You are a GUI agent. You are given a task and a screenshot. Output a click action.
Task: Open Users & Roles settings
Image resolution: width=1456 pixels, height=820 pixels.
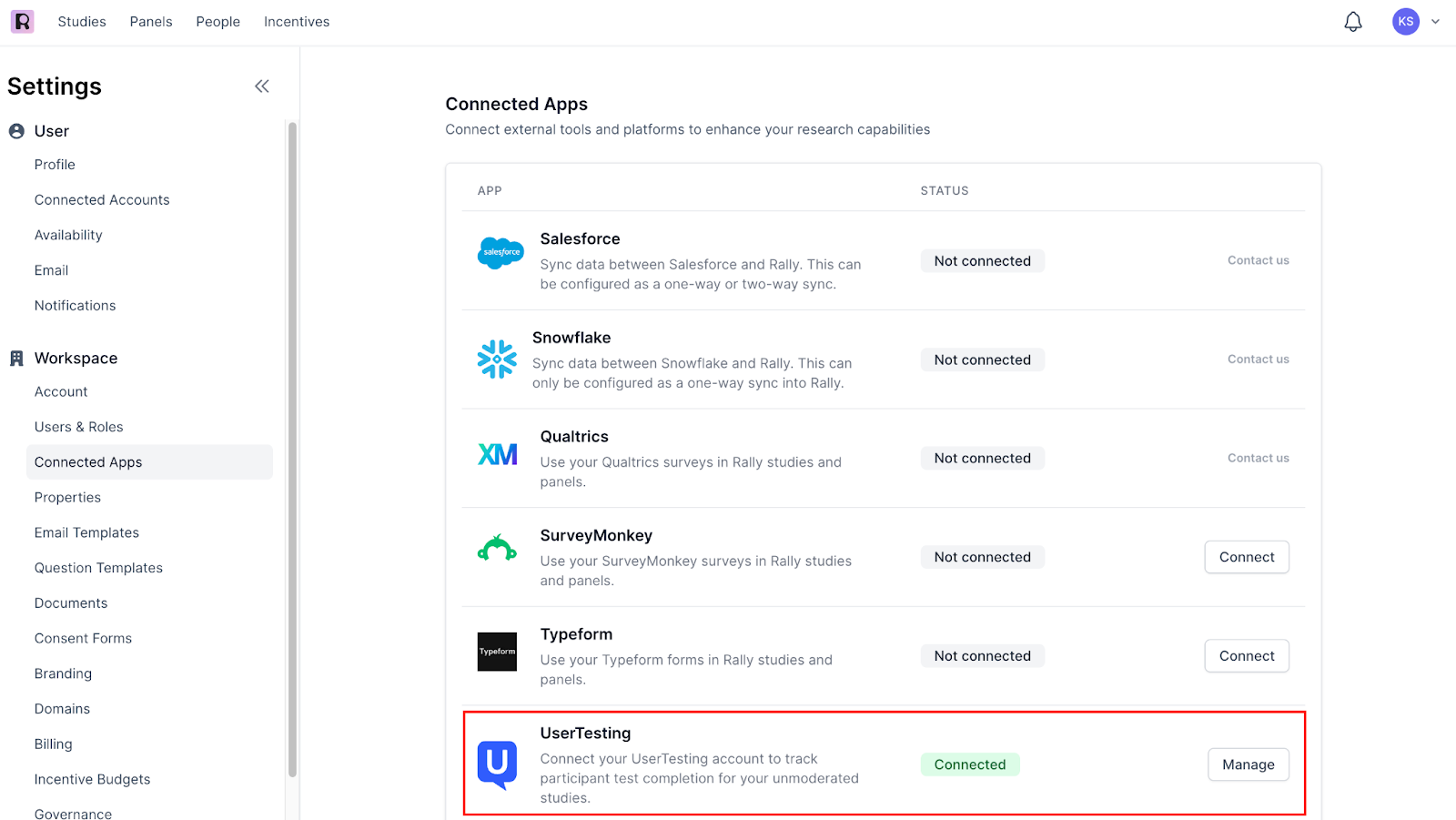79,427
